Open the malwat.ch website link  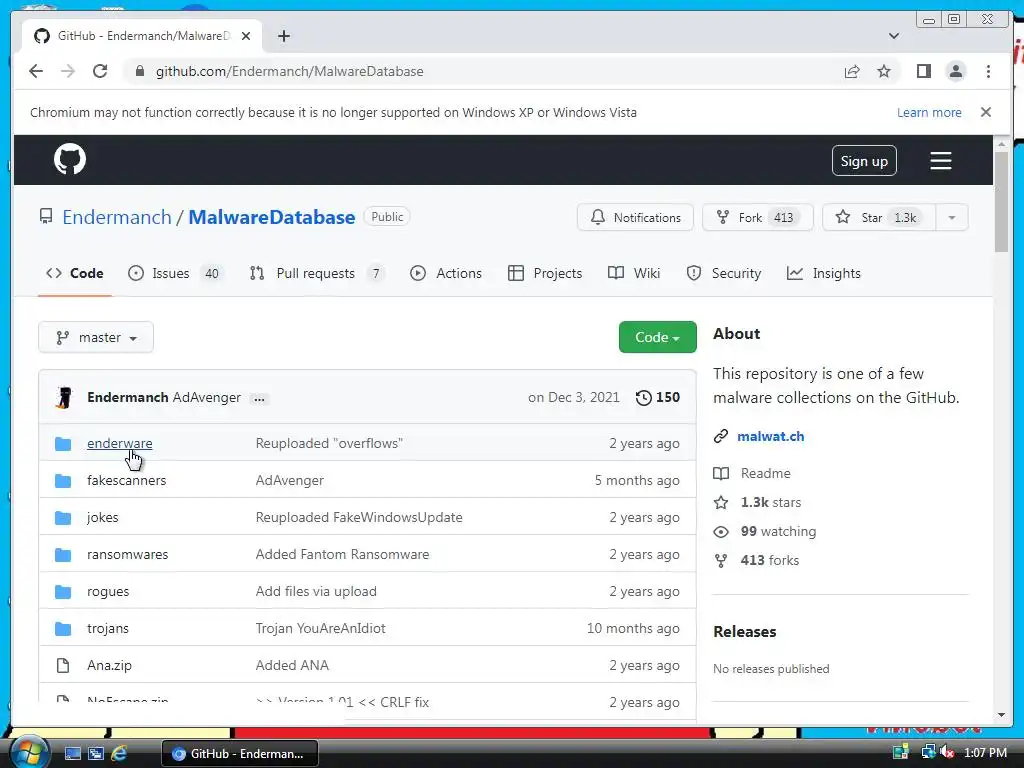[x=771, y=436]
